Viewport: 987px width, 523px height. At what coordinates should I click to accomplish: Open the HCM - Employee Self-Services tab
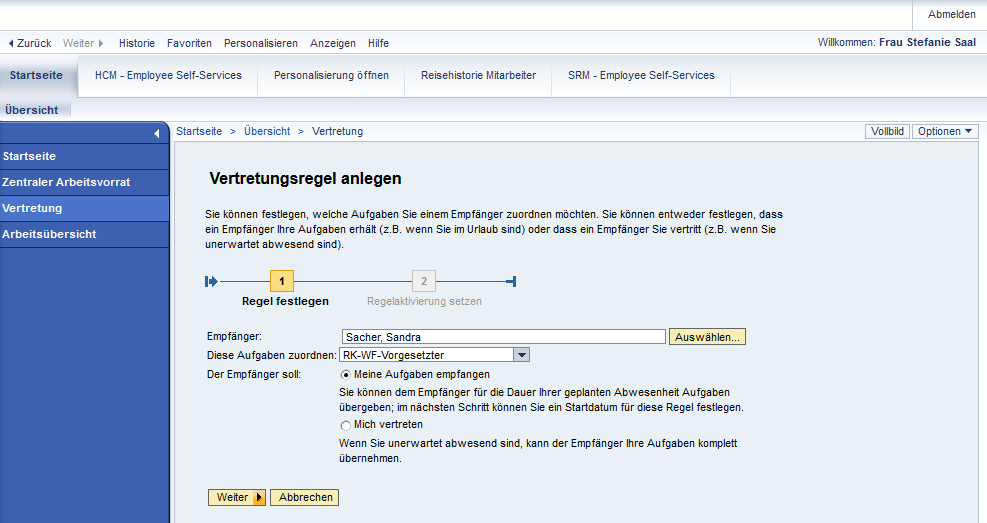point(168,75)
